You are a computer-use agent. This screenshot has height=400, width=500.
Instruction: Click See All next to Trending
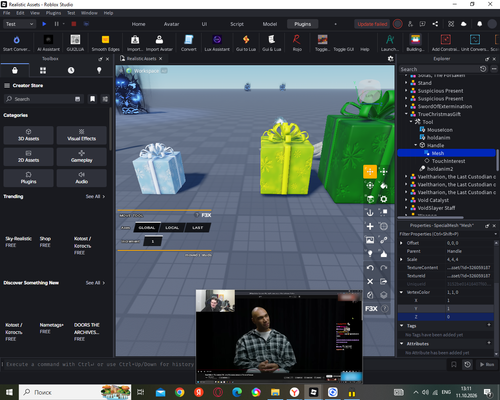(95, 197)
